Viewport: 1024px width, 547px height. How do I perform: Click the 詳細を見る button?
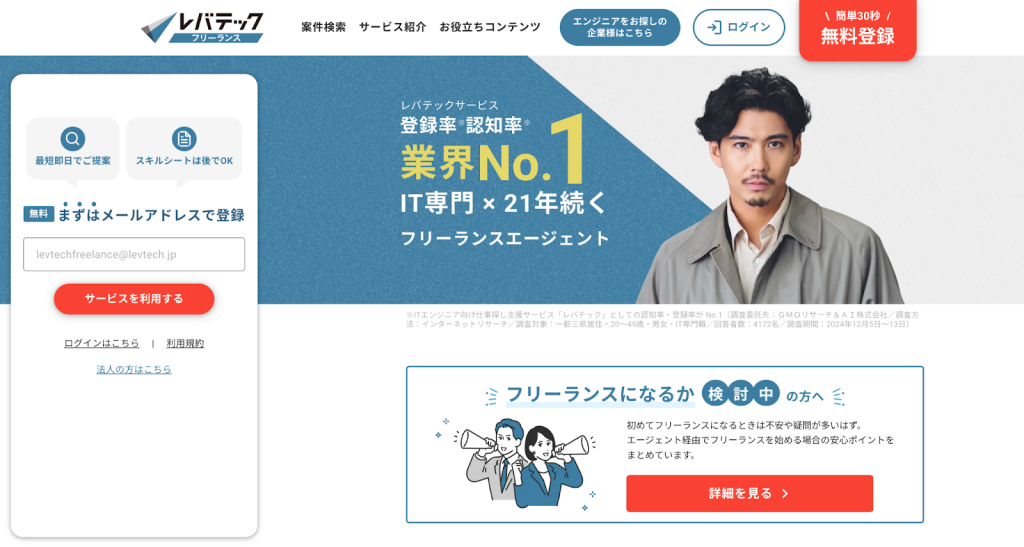point(749,493)
